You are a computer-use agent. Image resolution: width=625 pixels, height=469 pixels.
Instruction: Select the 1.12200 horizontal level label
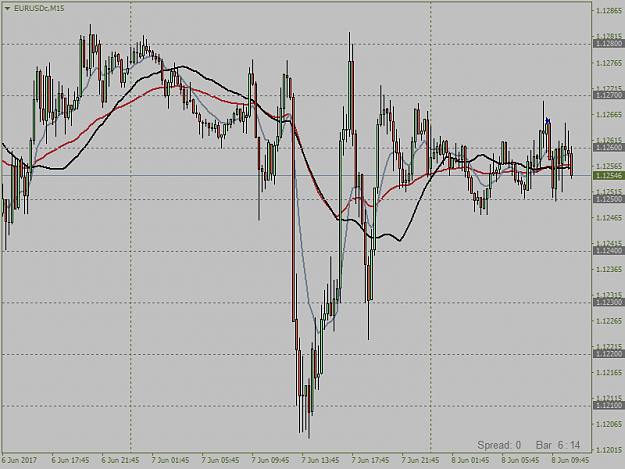[609, 354]
